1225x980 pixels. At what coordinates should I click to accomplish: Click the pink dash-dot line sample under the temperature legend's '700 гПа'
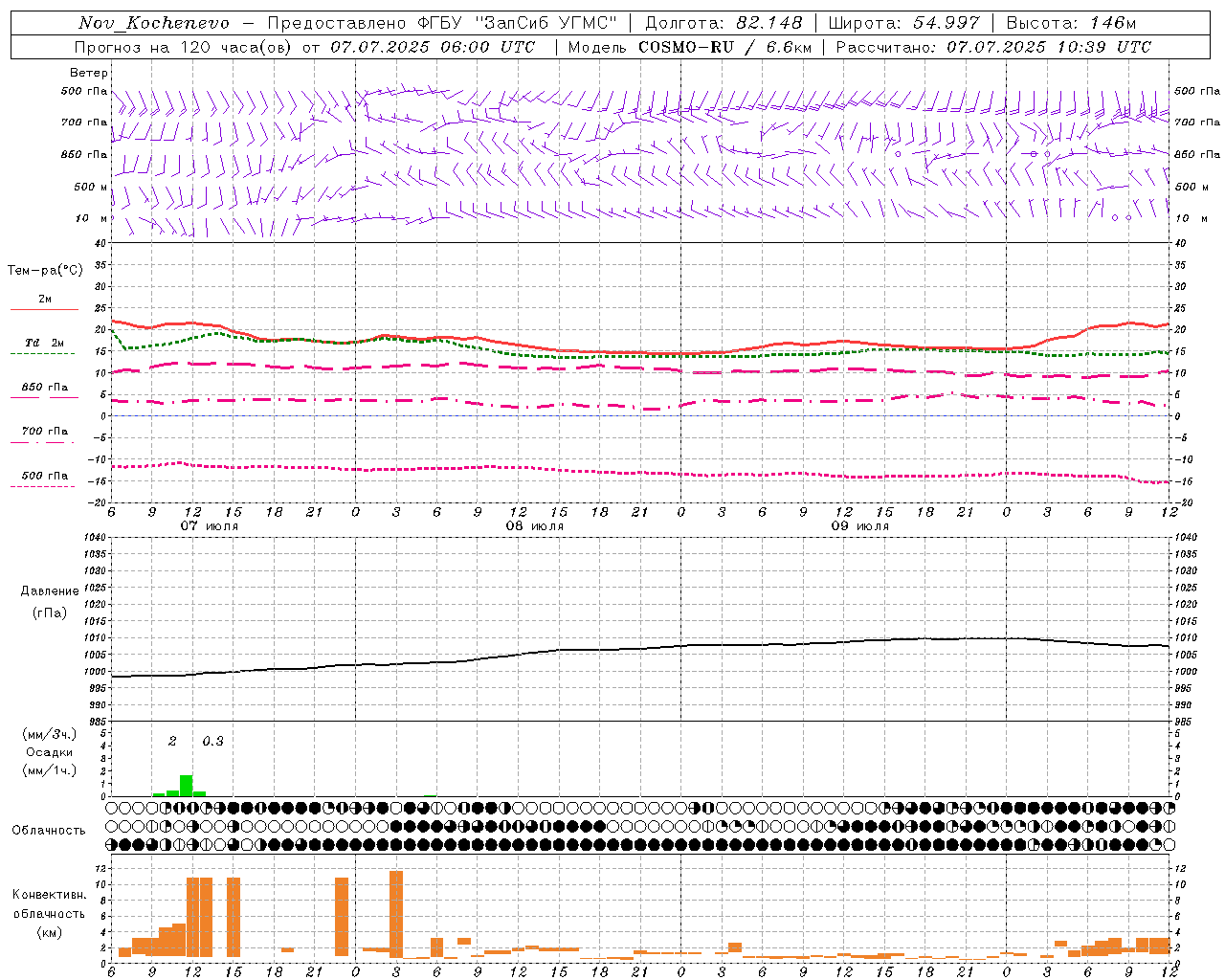pyautogui.click(x=42, y=442)
